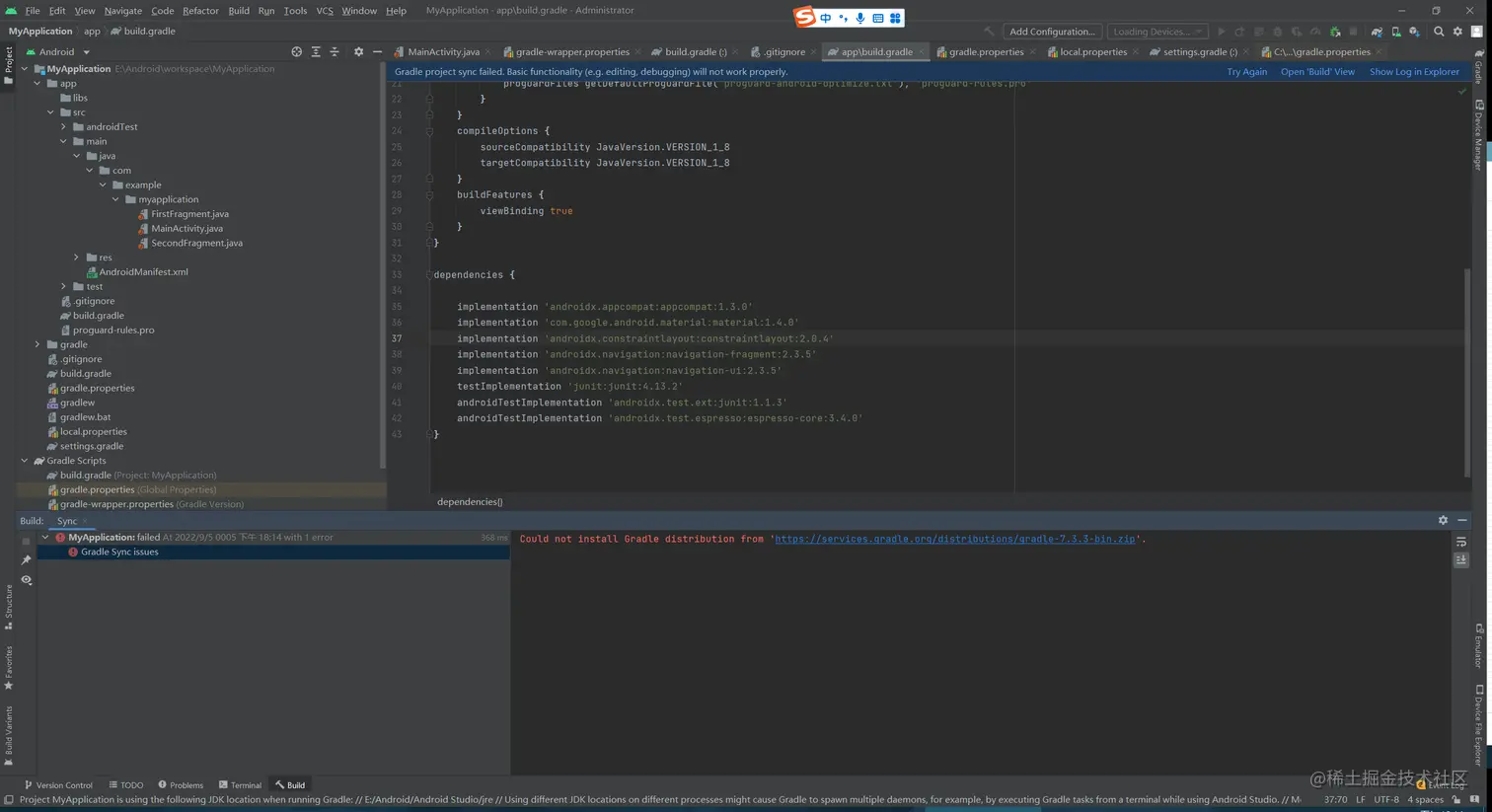Image resolution: width=1492 pixels, height=812 pixels.
Task: Toggle the Favorites side panel button
Action: (8, 668)
